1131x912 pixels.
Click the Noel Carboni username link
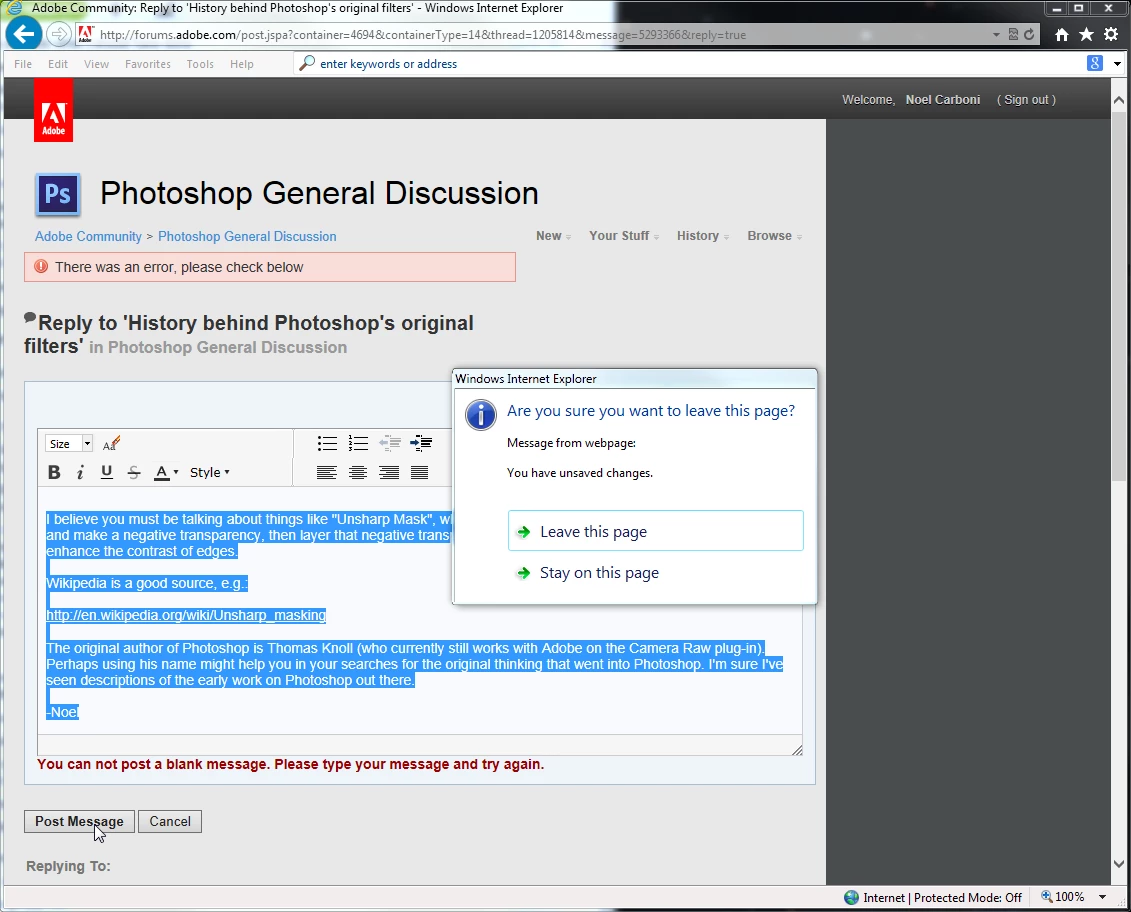(x=943, y=100)
